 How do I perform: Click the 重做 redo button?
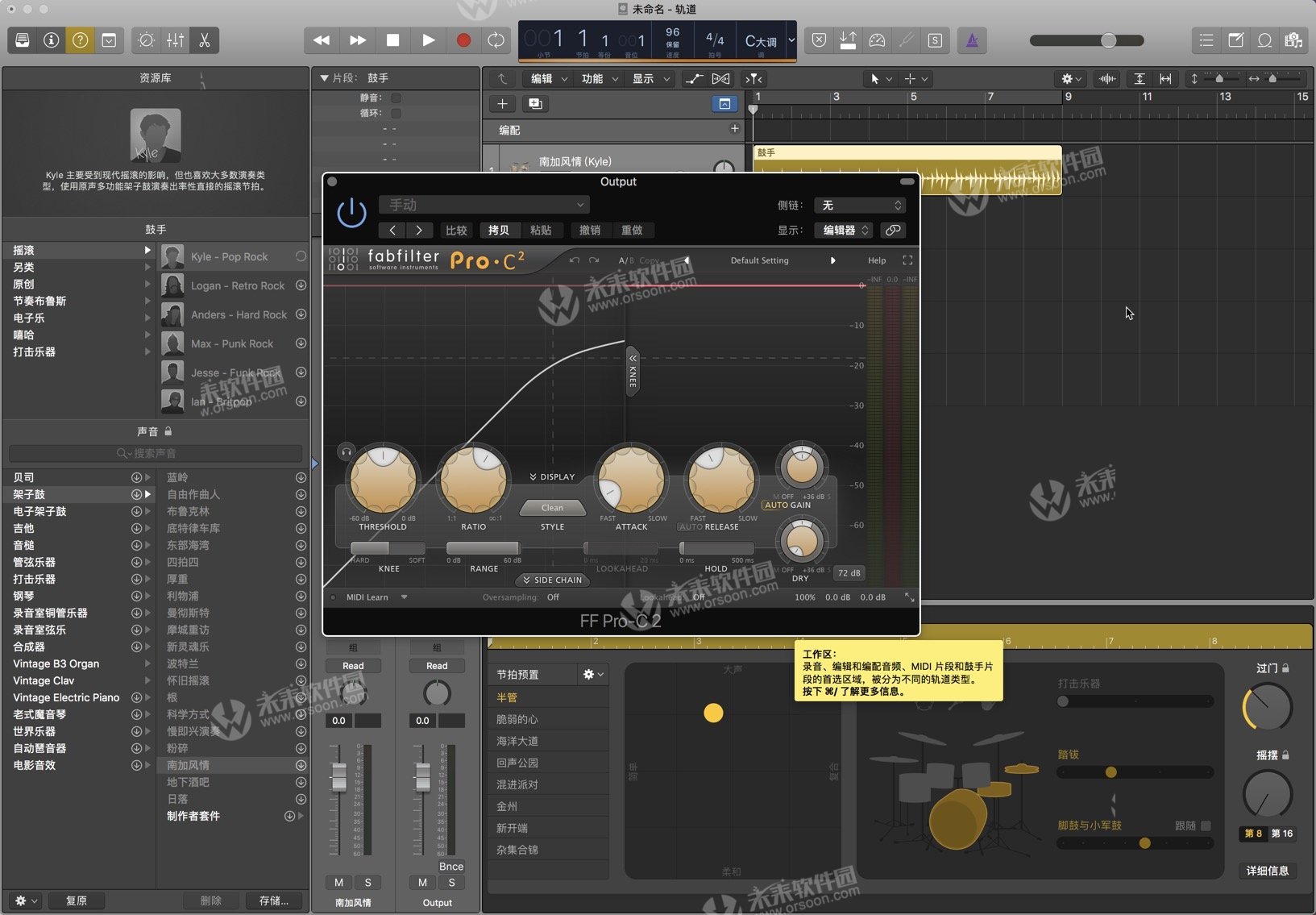coord(632,231)
